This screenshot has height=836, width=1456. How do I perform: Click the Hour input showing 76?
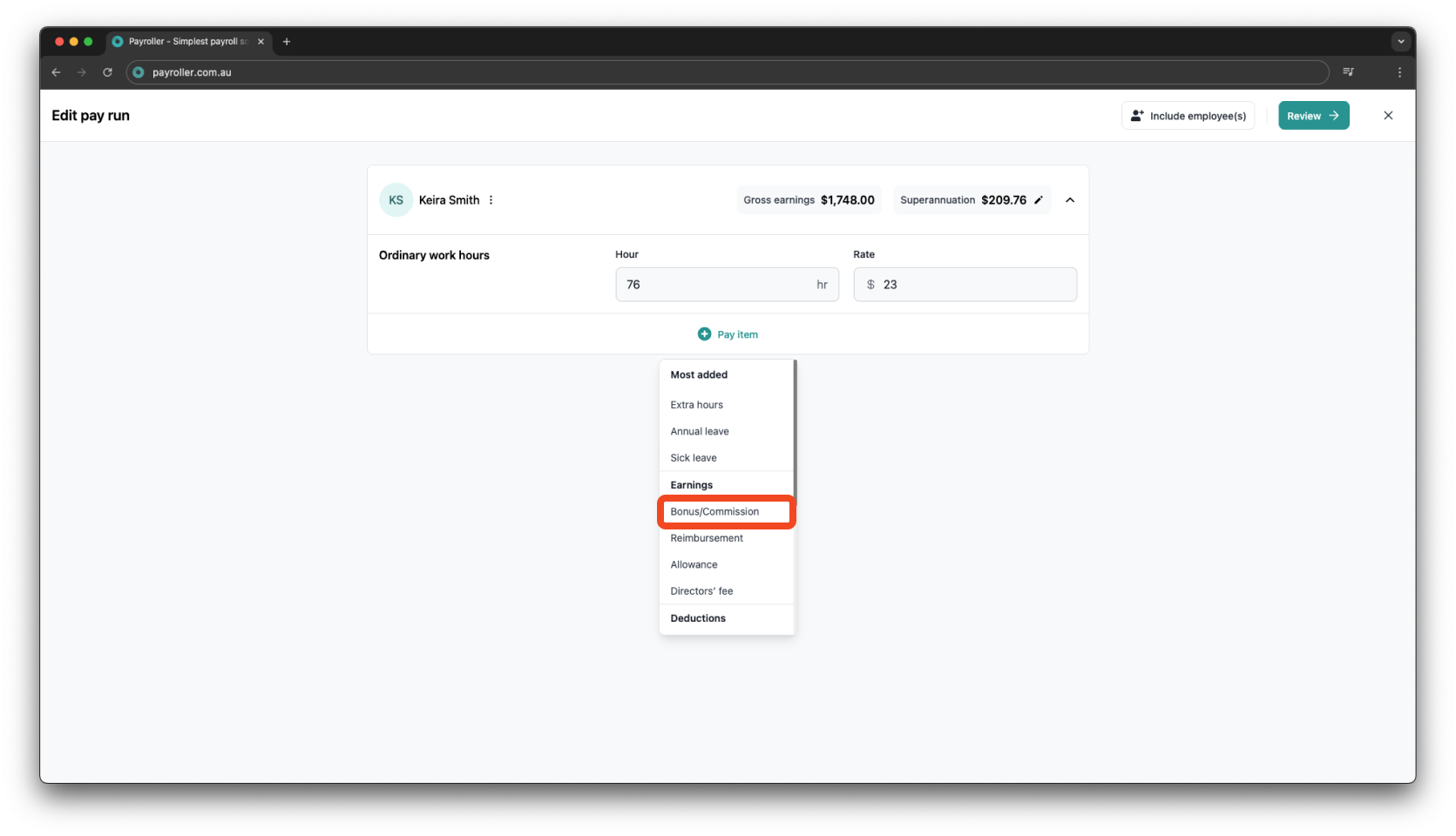pos(727,284)
